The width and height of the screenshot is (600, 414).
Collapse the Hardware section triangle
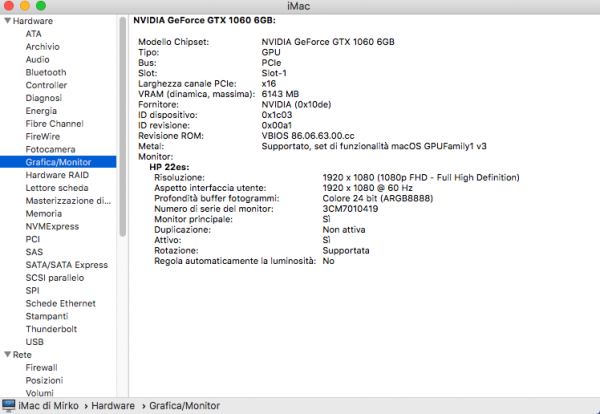(7, 21)
